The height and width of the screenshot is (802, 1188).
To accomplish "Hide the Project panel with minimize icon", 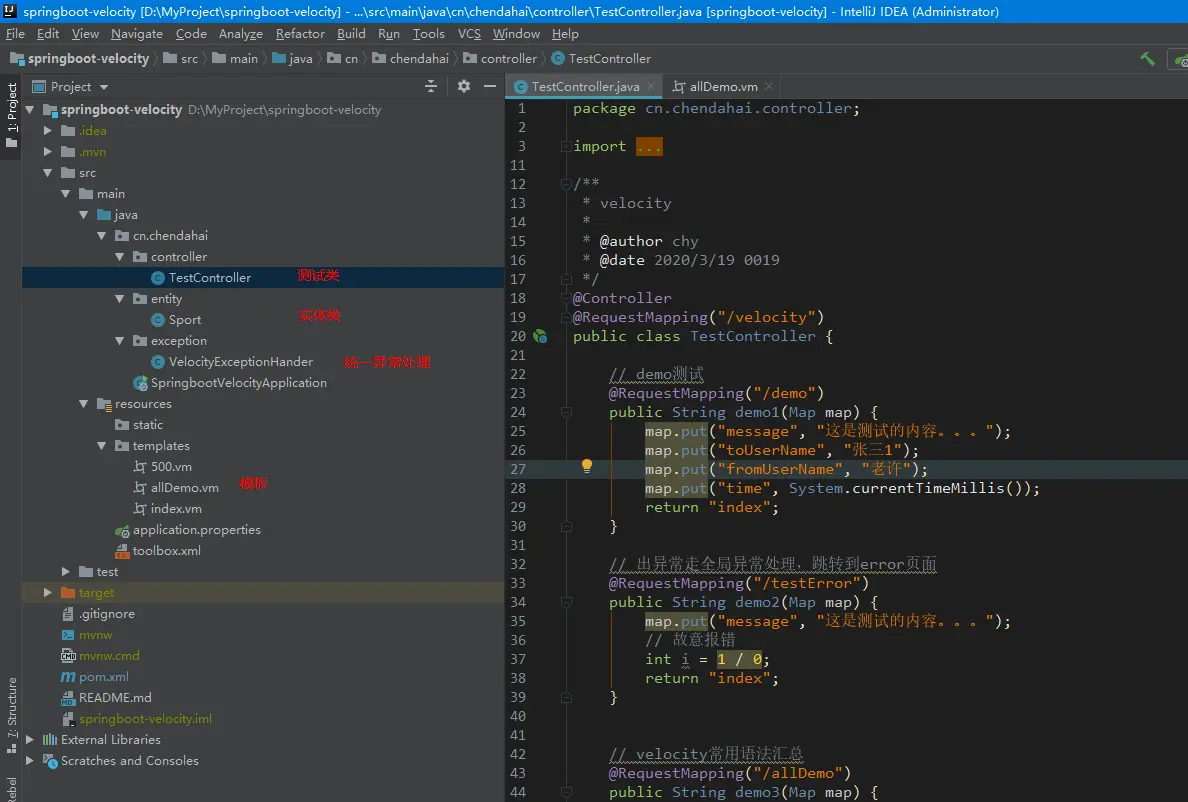I will click(490, 87).
